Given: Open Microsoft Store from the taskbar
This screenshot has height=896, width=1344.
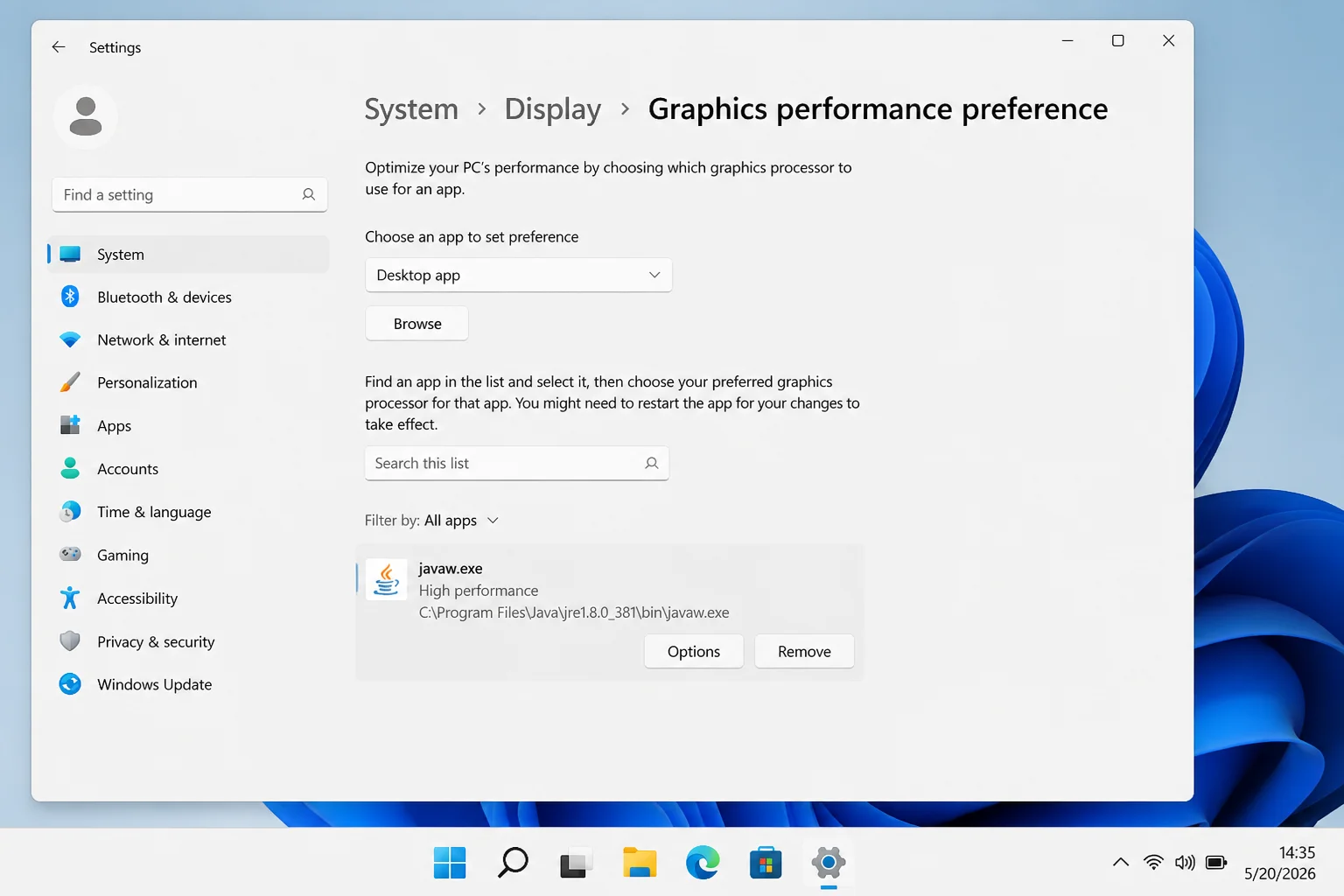Looking at the screenshot, I should (x=766, y=863).
